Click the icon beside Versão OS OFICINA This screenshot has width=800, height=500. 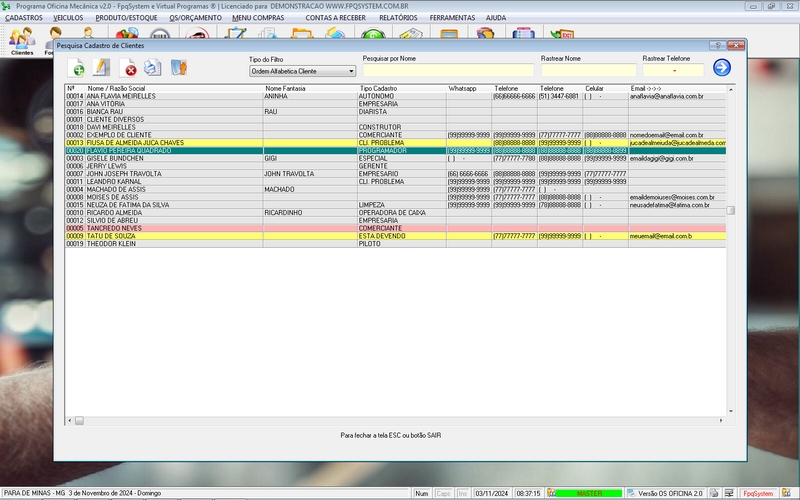[632, 493]
